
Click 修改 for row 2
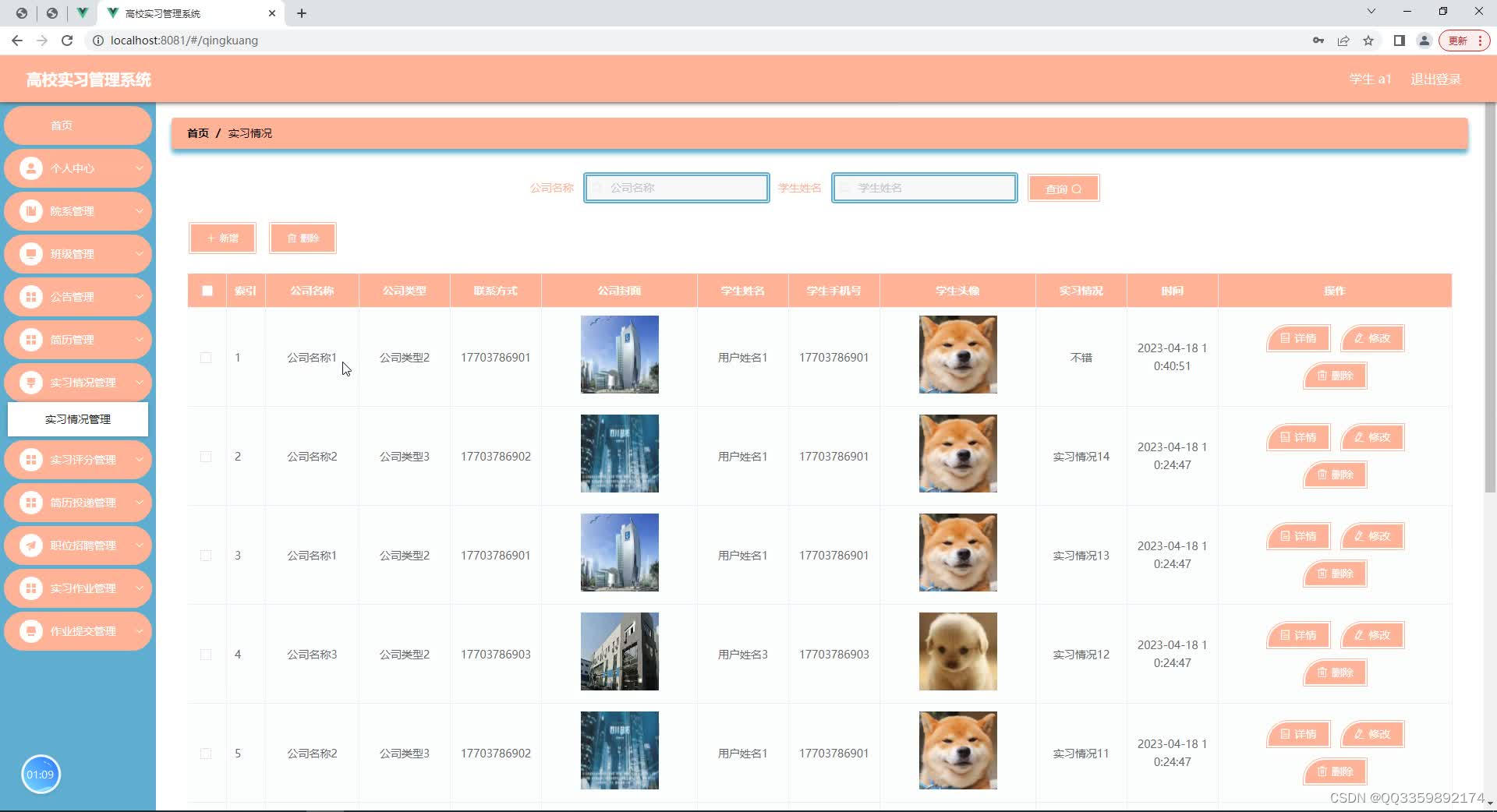point(1372,437)
